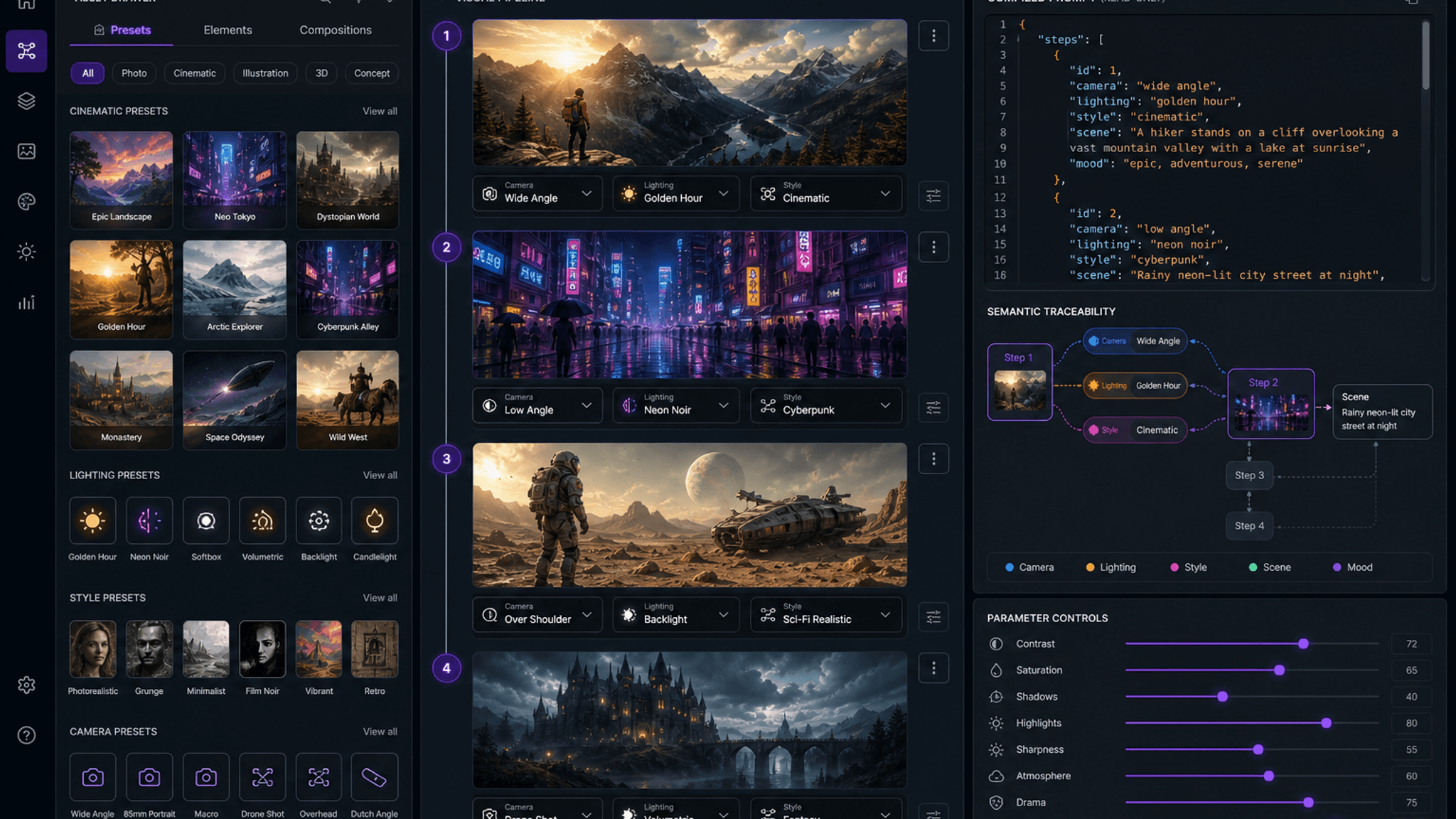The width and height of the screenshot is (1456, 819).
Task: Adjust the Shadows slider
Action: tap(1252, 697)
